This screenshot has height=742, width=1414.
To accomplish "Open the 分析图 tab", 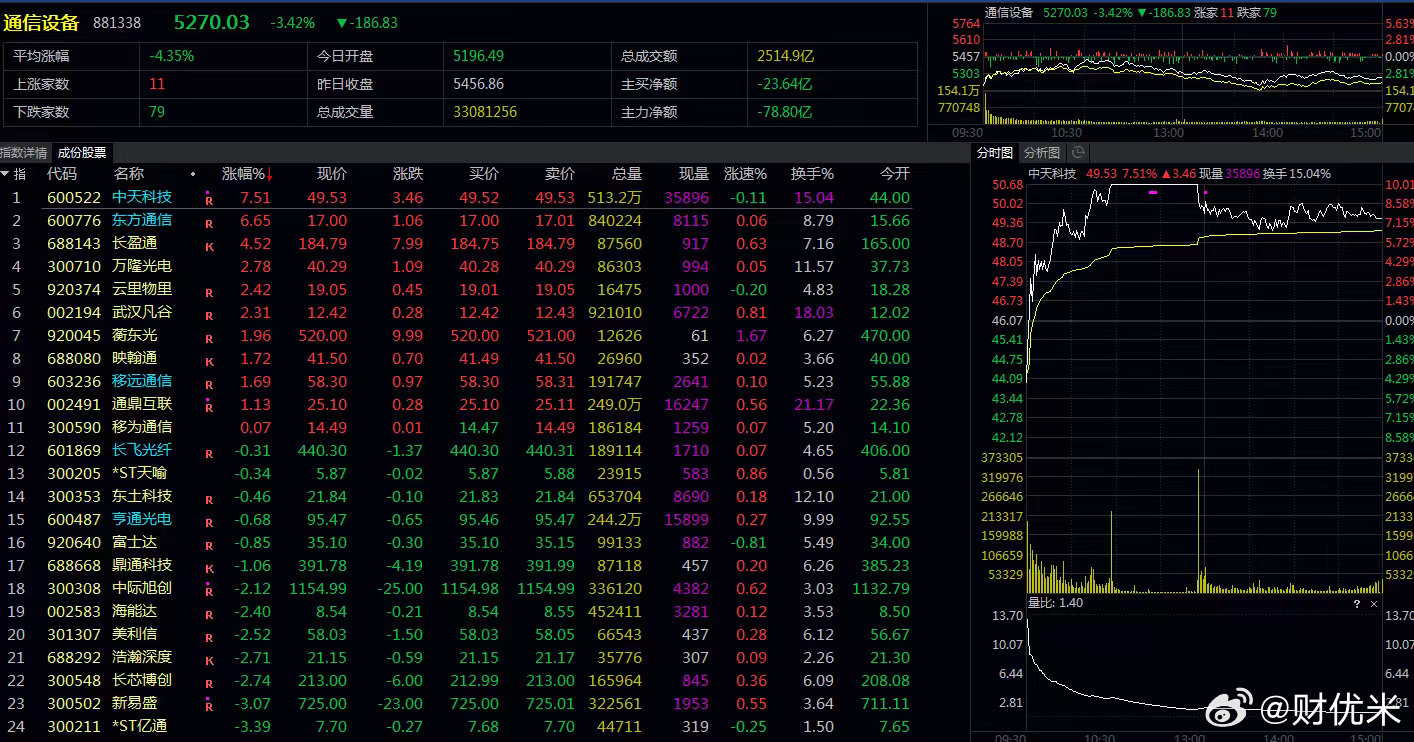I will point(1042,153).
